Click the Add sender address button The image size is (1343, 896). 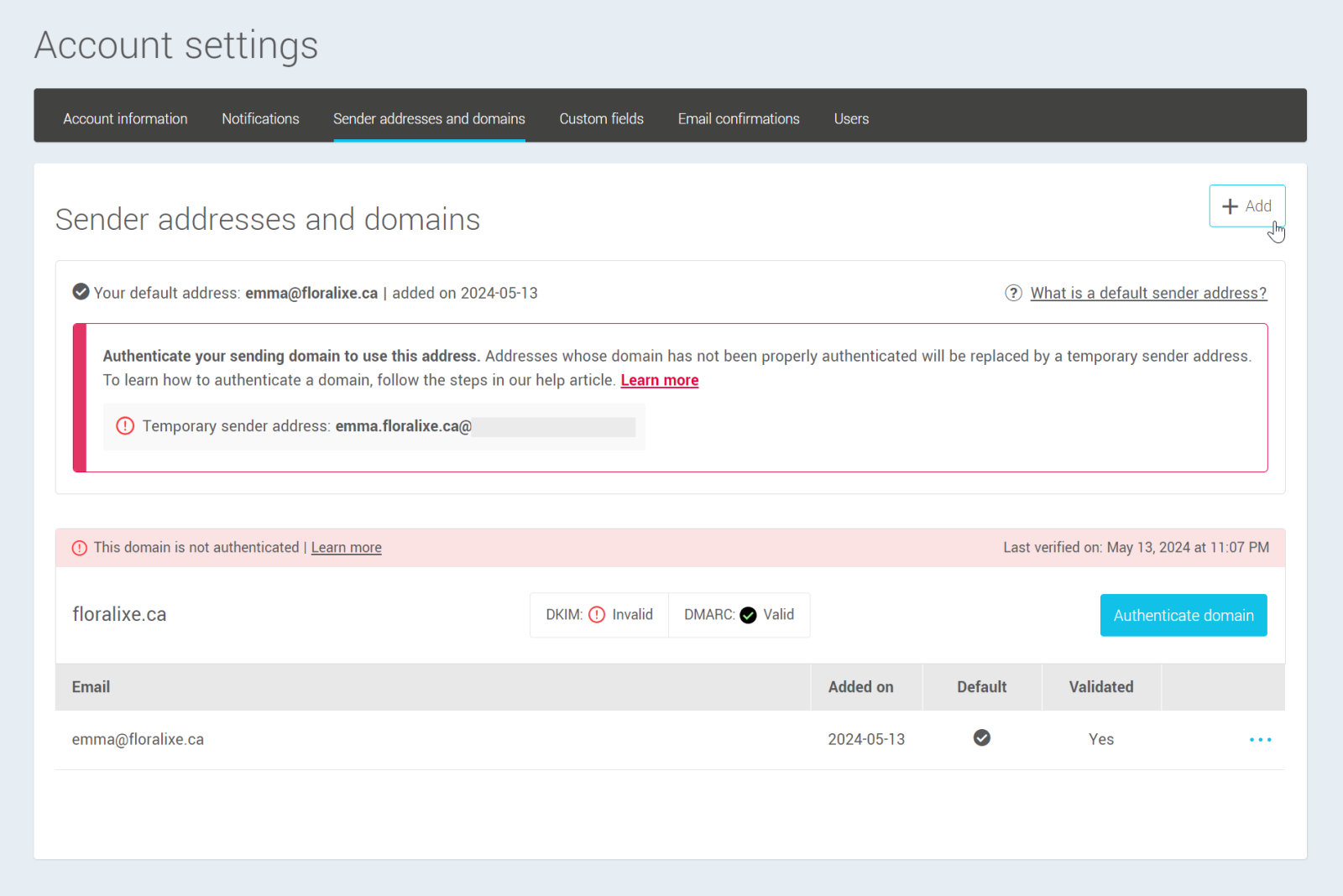pyautogui.click(x=1246, y=206)
